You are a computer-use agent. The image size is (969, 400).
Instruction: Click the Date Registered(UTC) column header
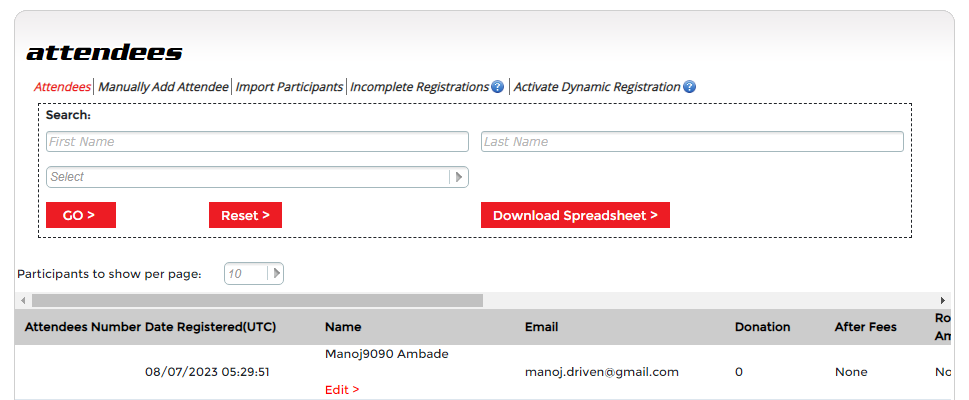pos(210,327)
